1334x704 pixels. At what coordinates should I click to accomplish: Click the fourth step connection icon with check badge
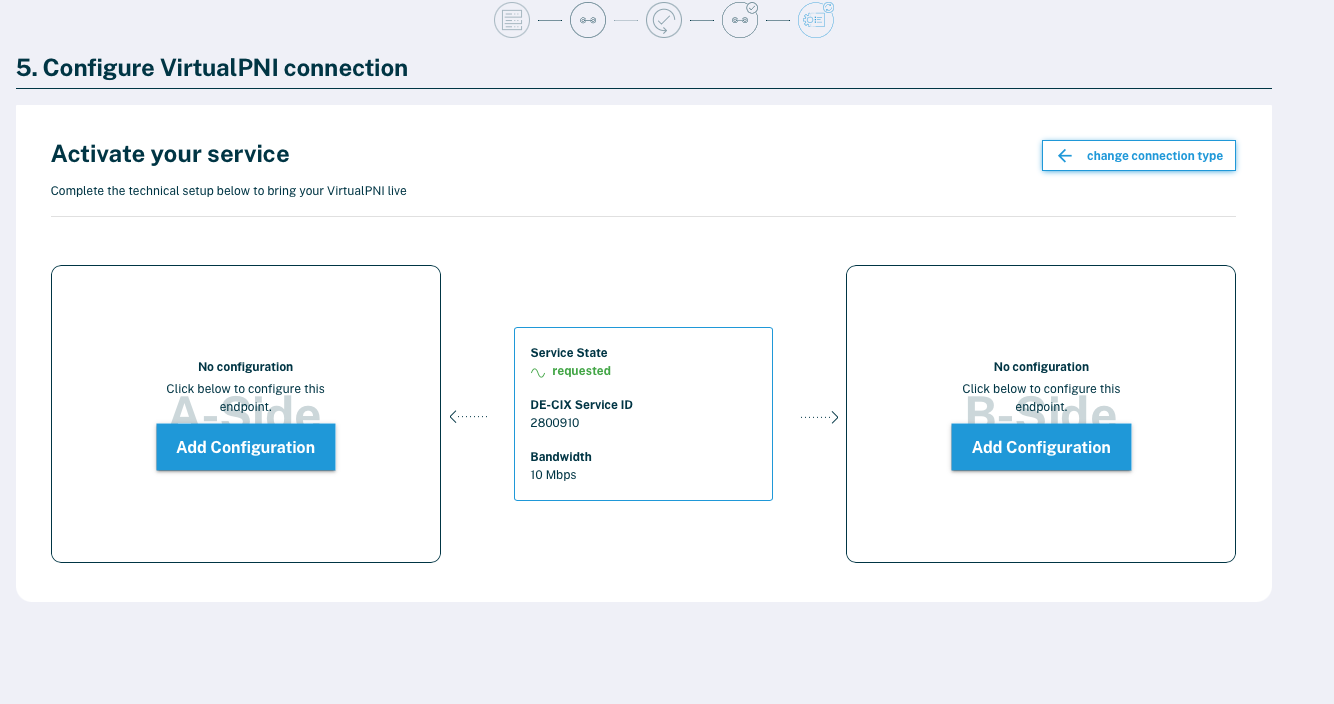[740, 20]
